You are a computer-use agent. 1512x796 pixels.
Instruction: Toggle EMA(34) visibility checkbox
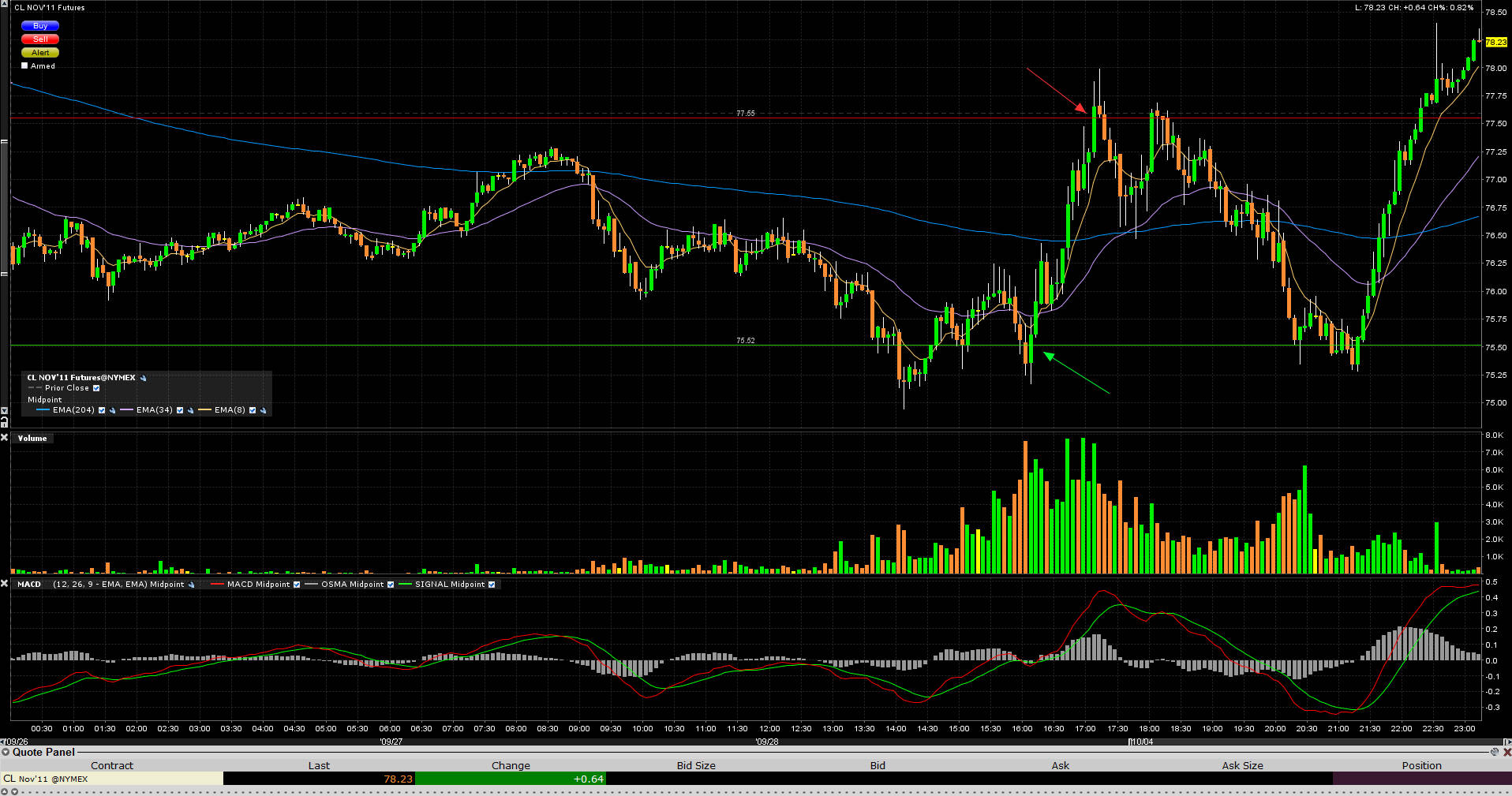point(180,410)
